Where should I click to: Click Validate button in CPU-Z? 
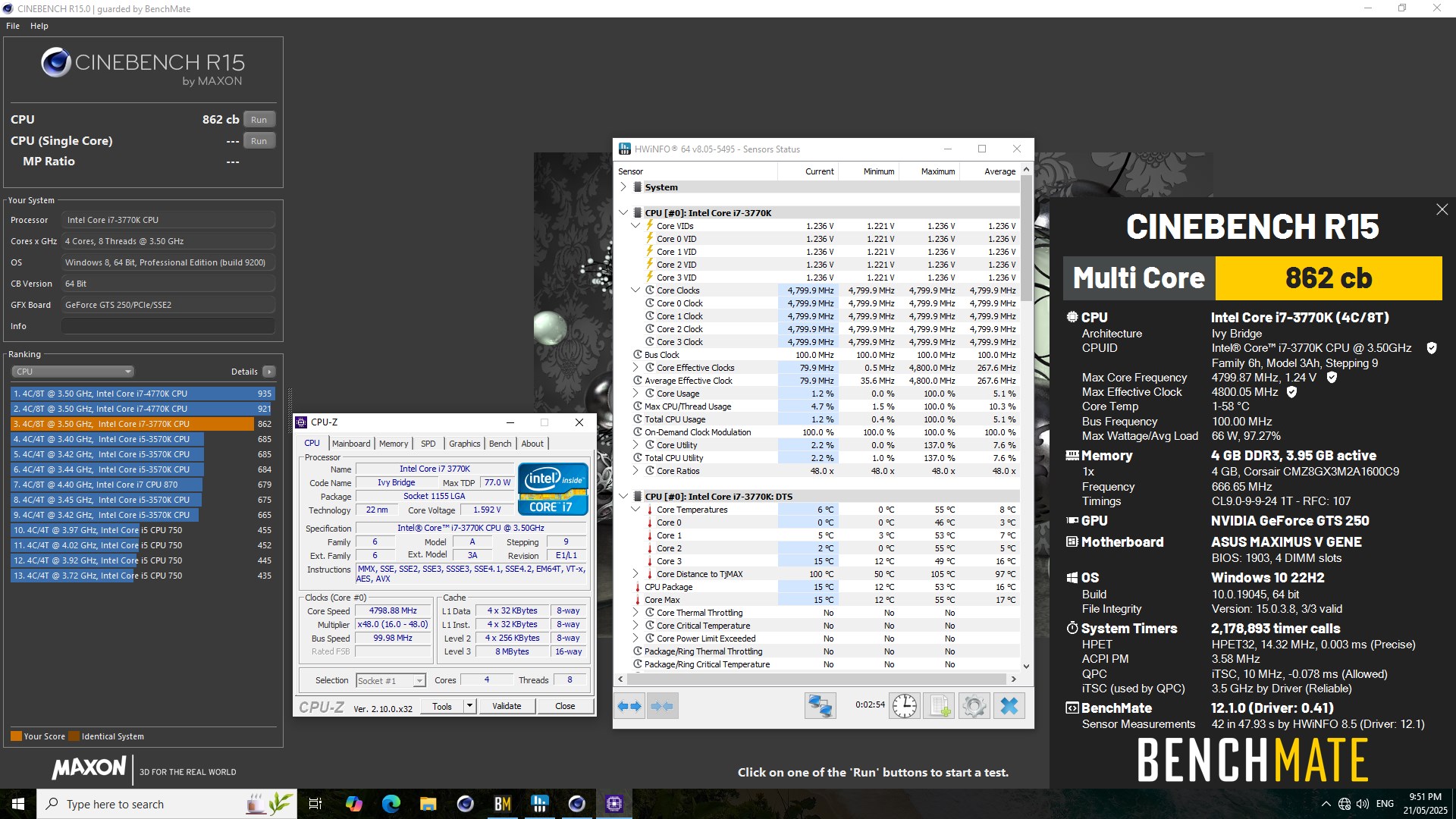coord(507,706)
